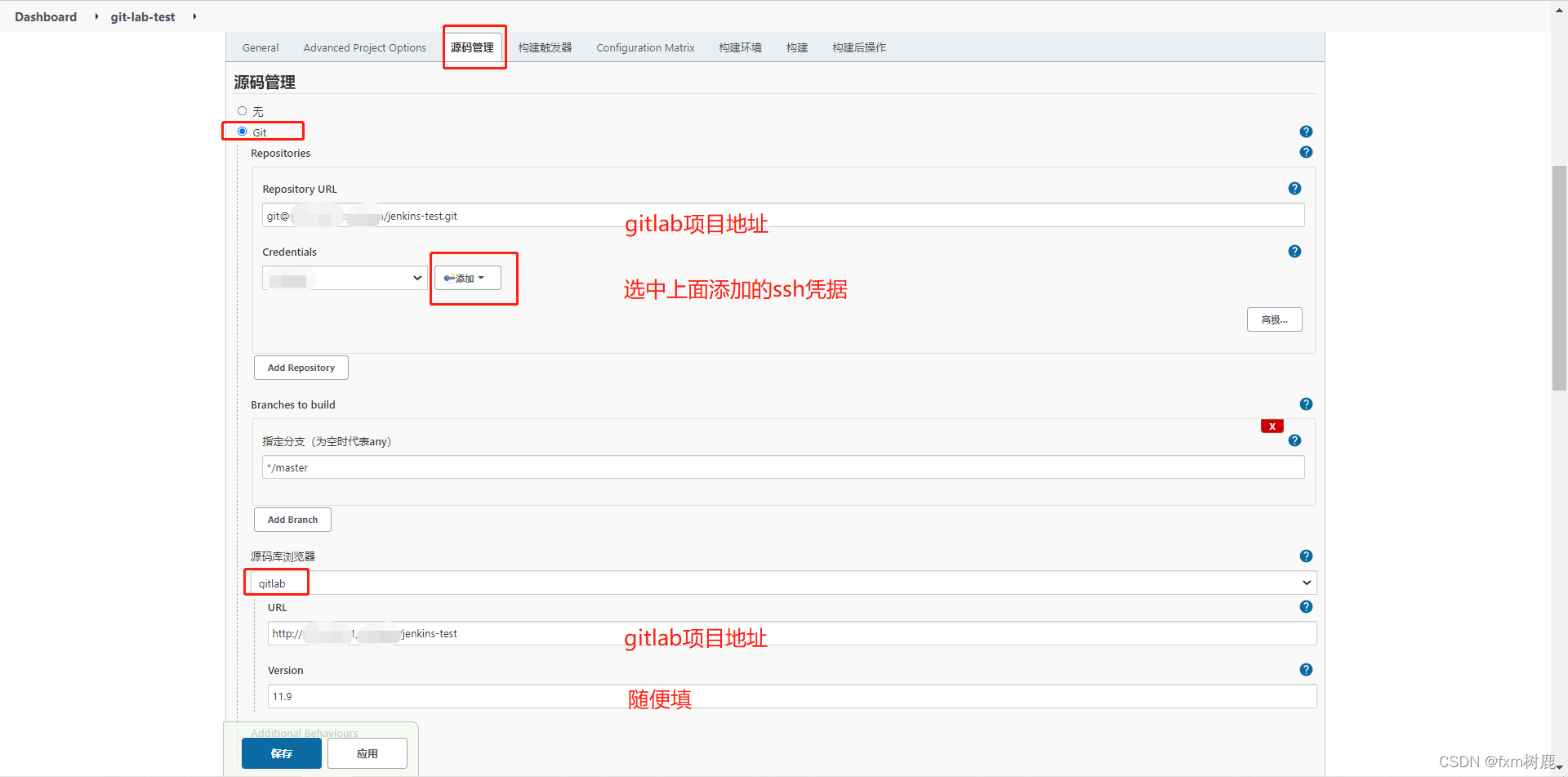Select the 无 radio option
The width and height of the screenshot is (1568, 777).
242,111
